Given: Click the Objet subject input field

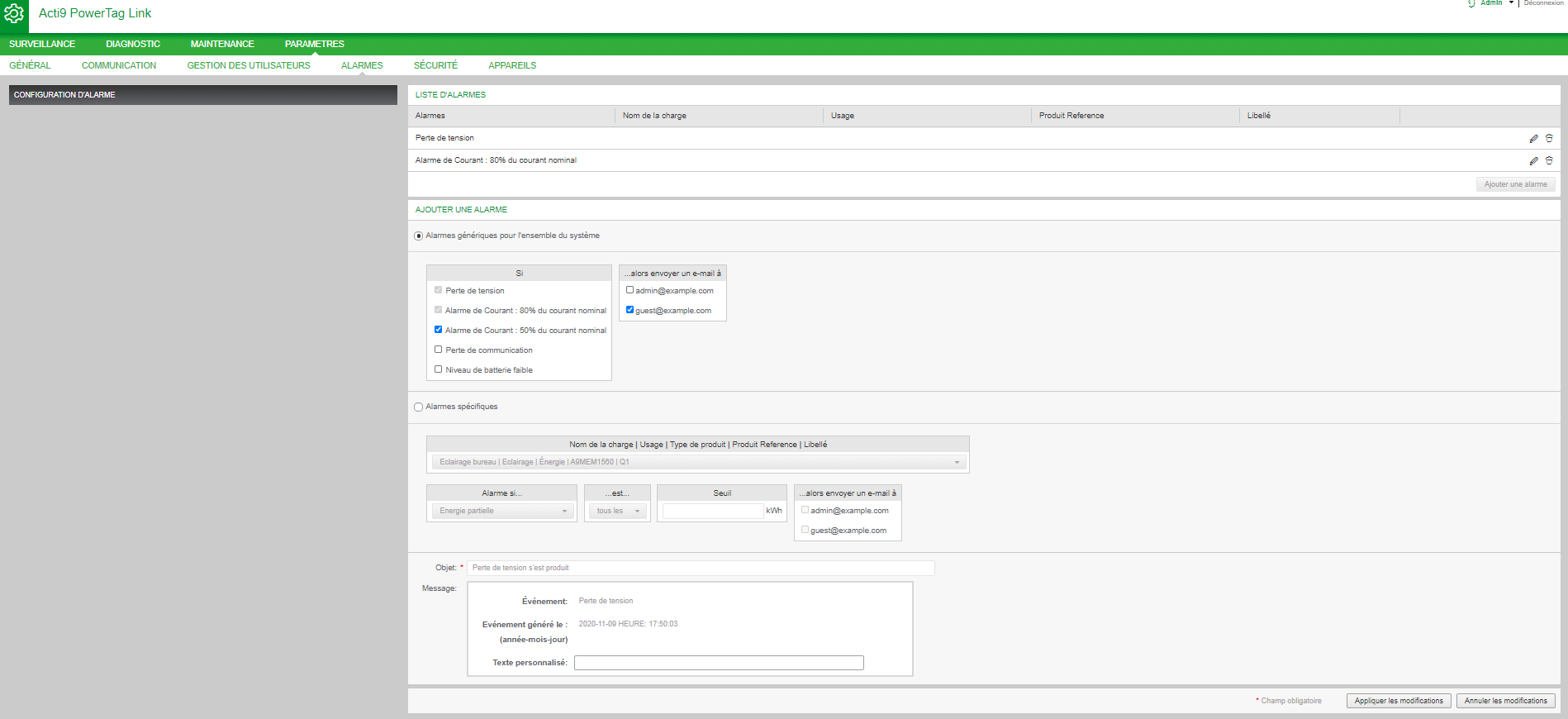Looking at the screenshot, I should click(701, 568).
